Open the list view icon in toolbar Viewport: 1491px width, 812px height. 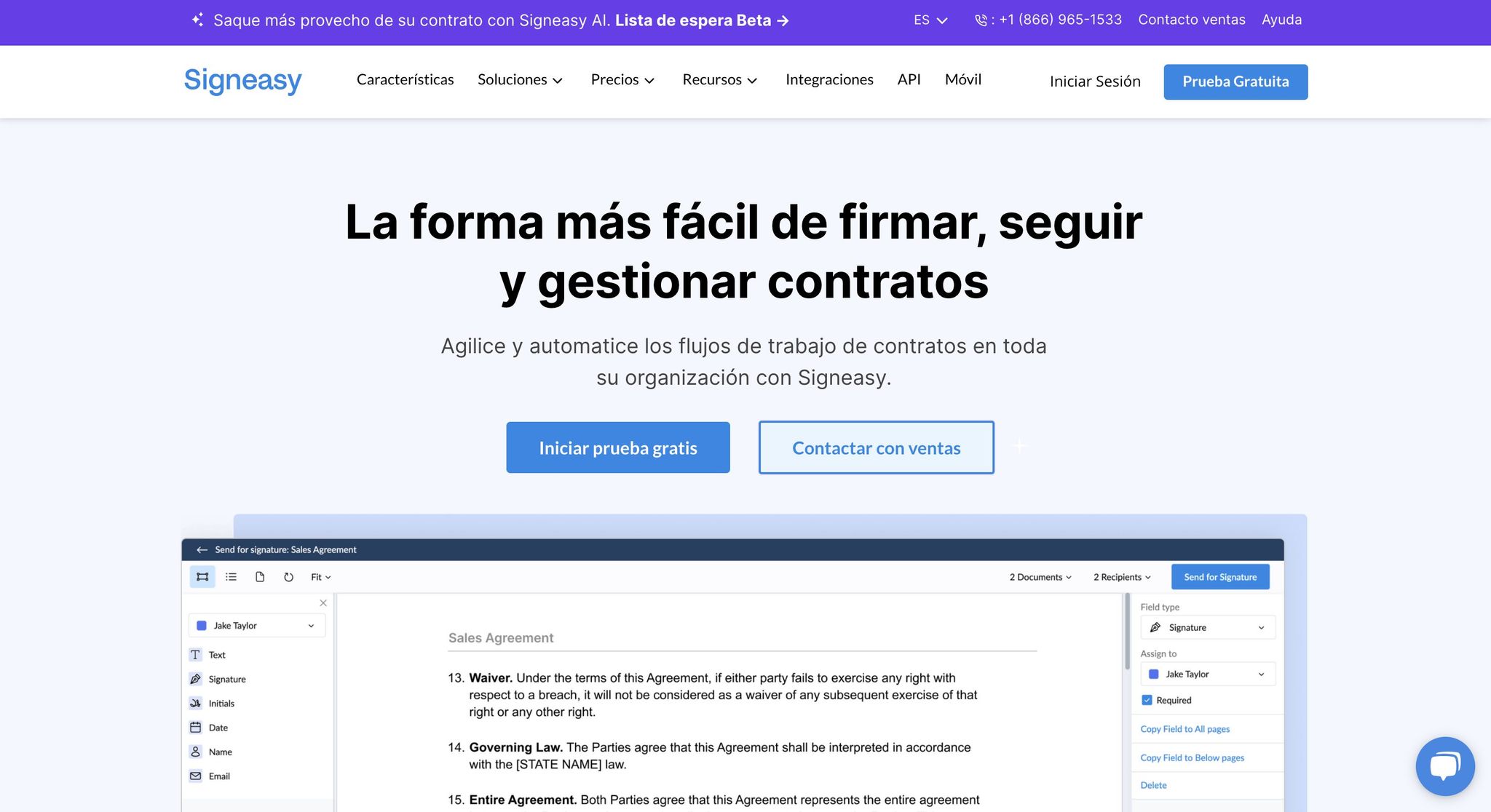tap(231, 577)
